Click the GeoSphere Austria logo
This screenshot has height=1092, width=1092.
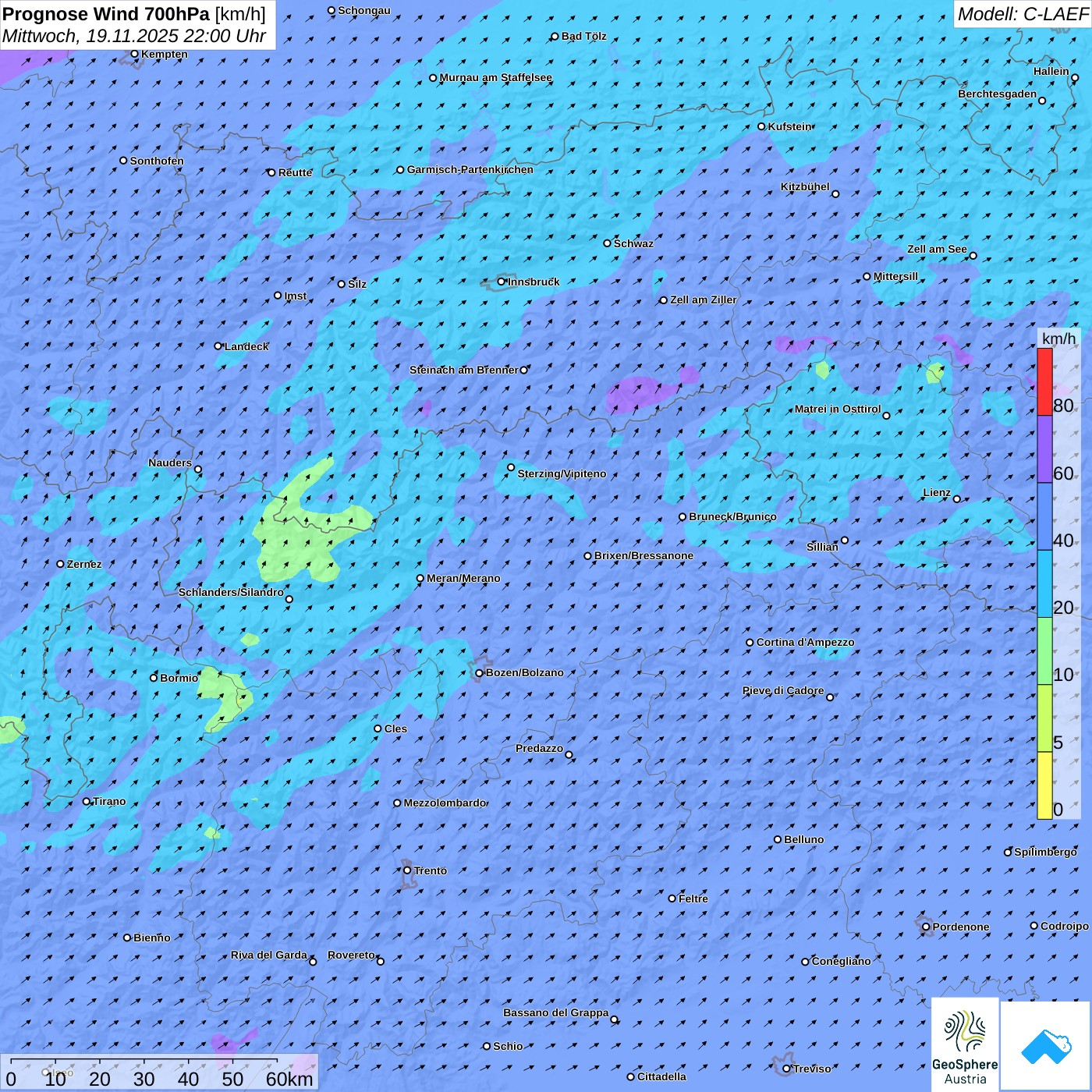965,1044
